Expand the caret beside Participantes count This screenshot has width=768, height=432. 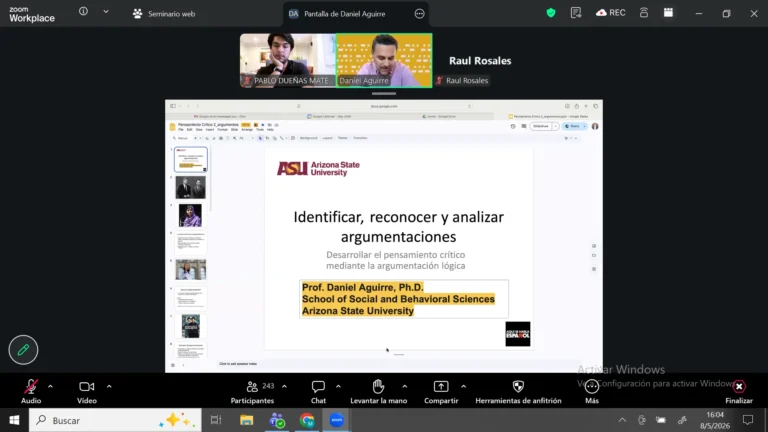coord(284,386)
